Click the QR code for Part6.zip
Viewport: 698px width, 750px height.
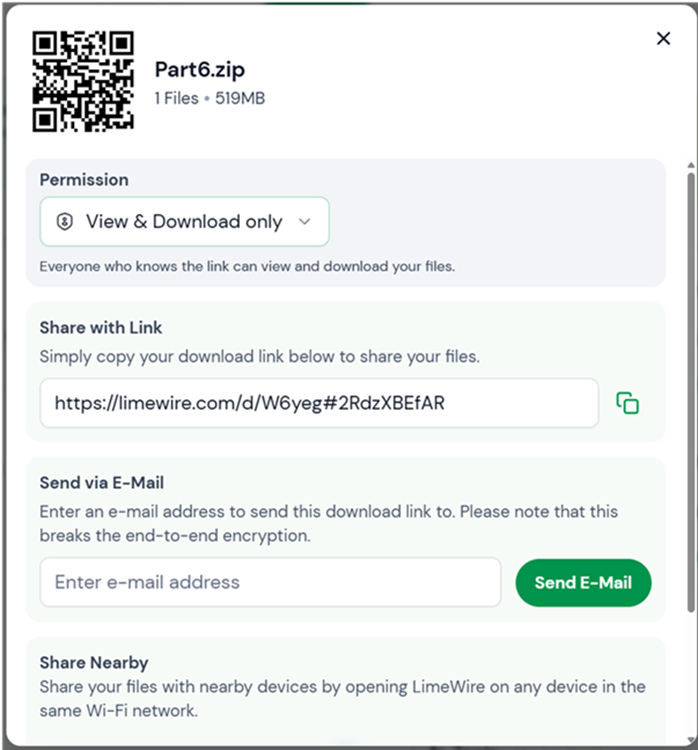point(83,81)
